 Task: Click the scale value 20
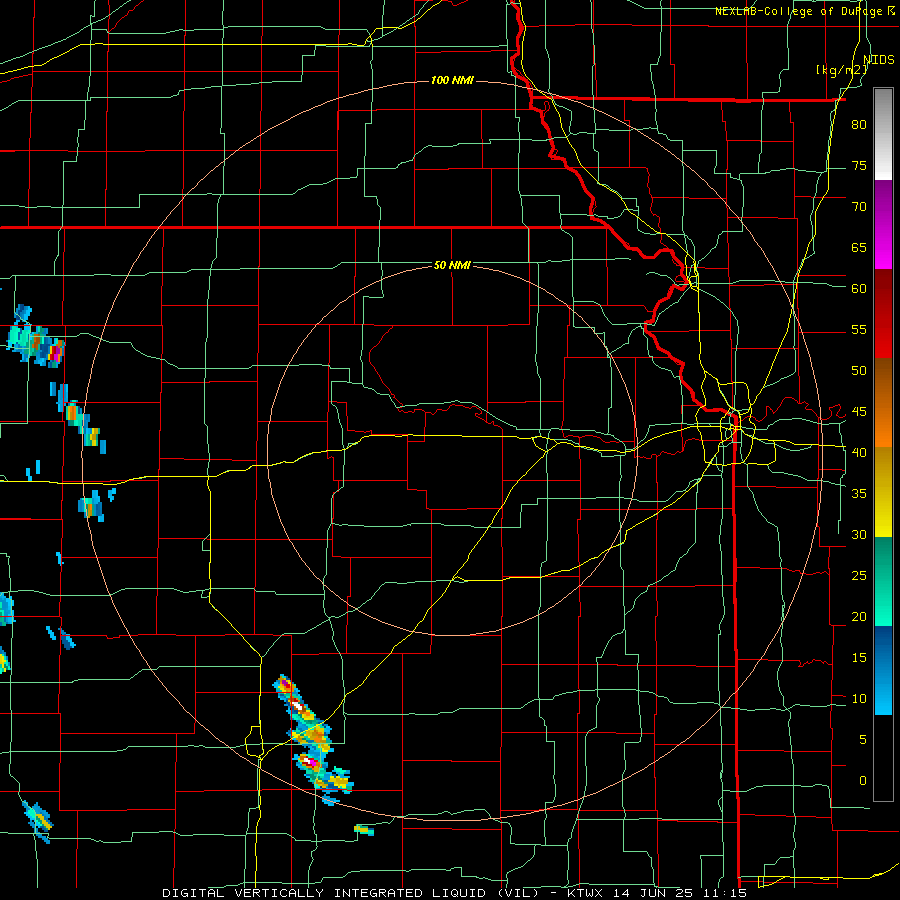point(859,617)
